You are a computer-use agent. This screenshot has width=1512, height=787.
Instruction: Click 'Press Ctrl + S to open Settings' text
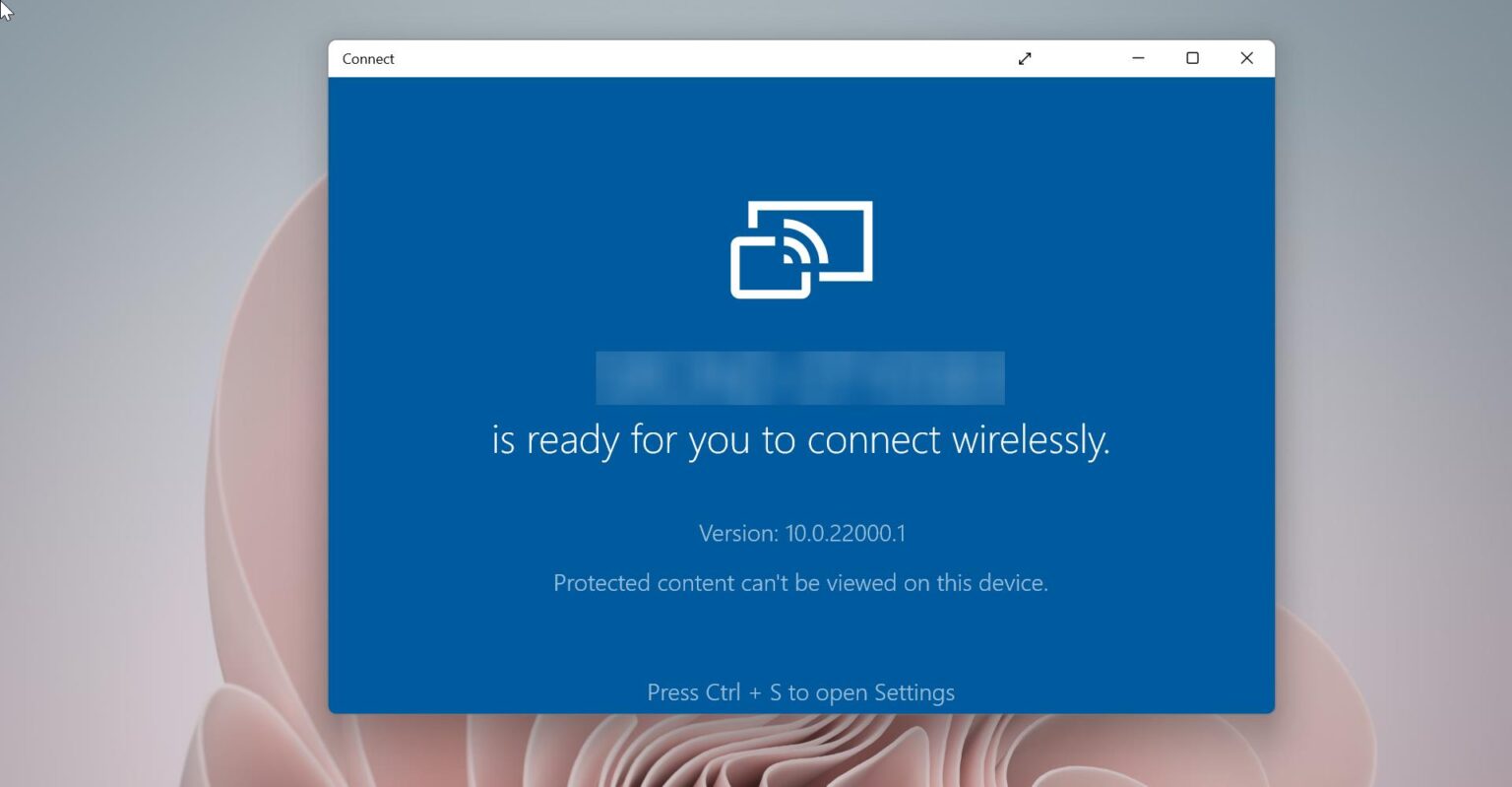pos(800,692)
